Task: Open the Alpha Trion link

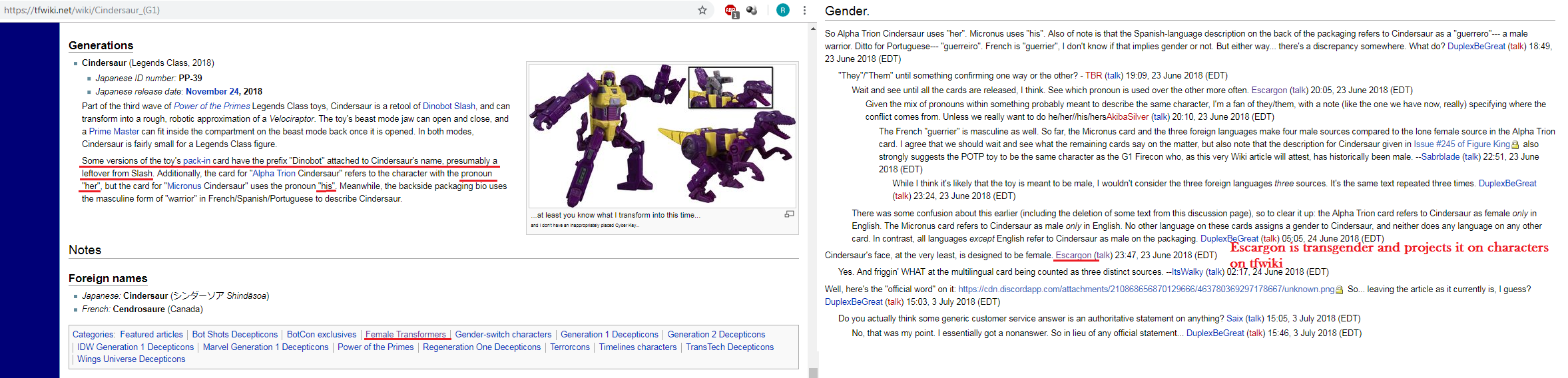Action: pos(274,173)
